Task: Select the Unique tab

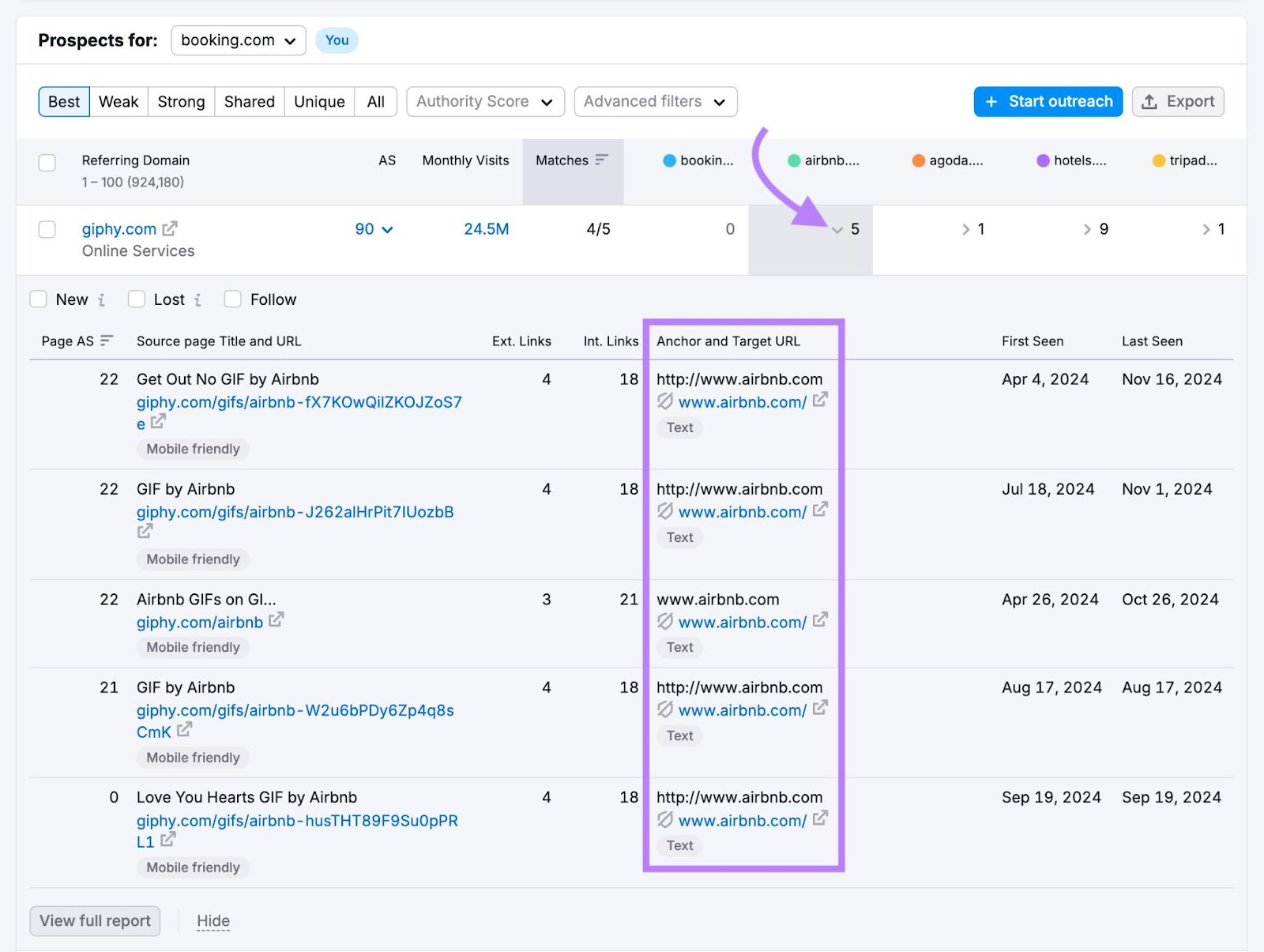Action: pos(319,101)
